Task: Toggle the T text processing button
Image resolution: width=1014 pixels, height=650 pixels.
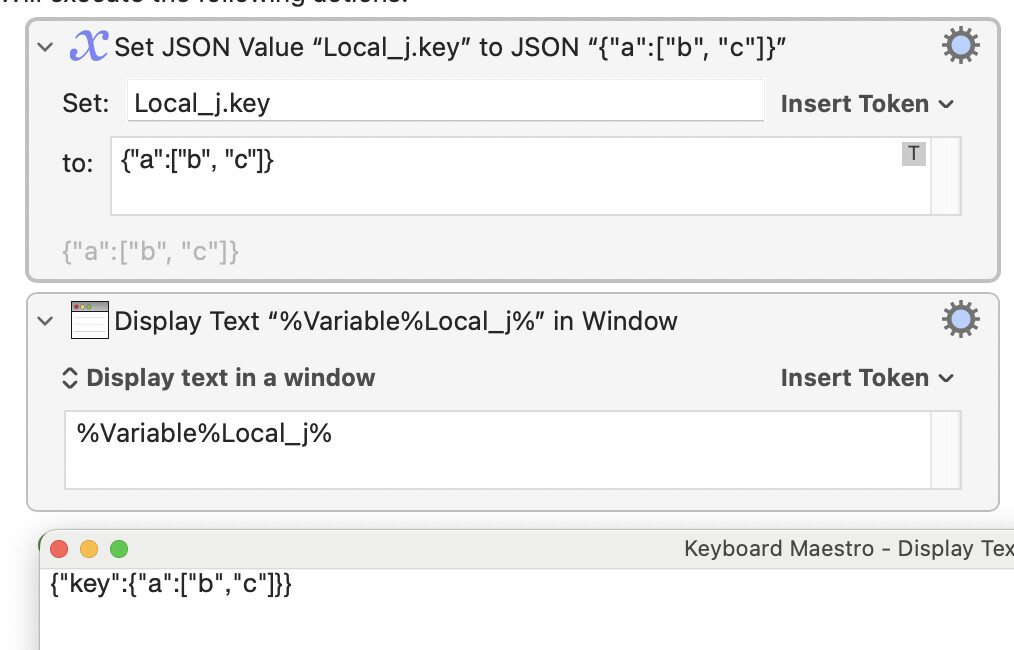Action: pos(913,153)
